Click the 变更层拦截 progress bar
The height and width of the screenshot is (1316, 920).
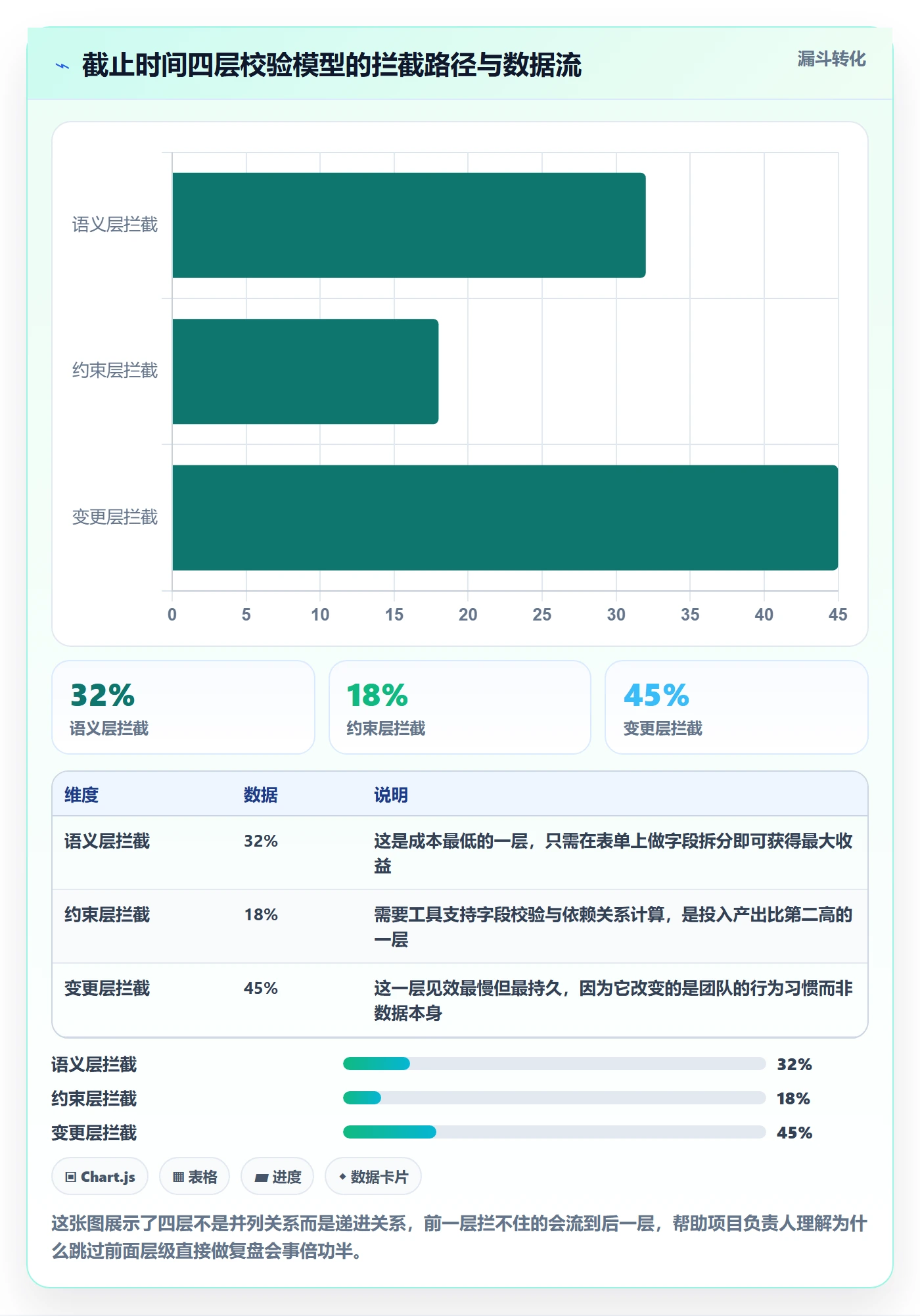(554, 1132)
